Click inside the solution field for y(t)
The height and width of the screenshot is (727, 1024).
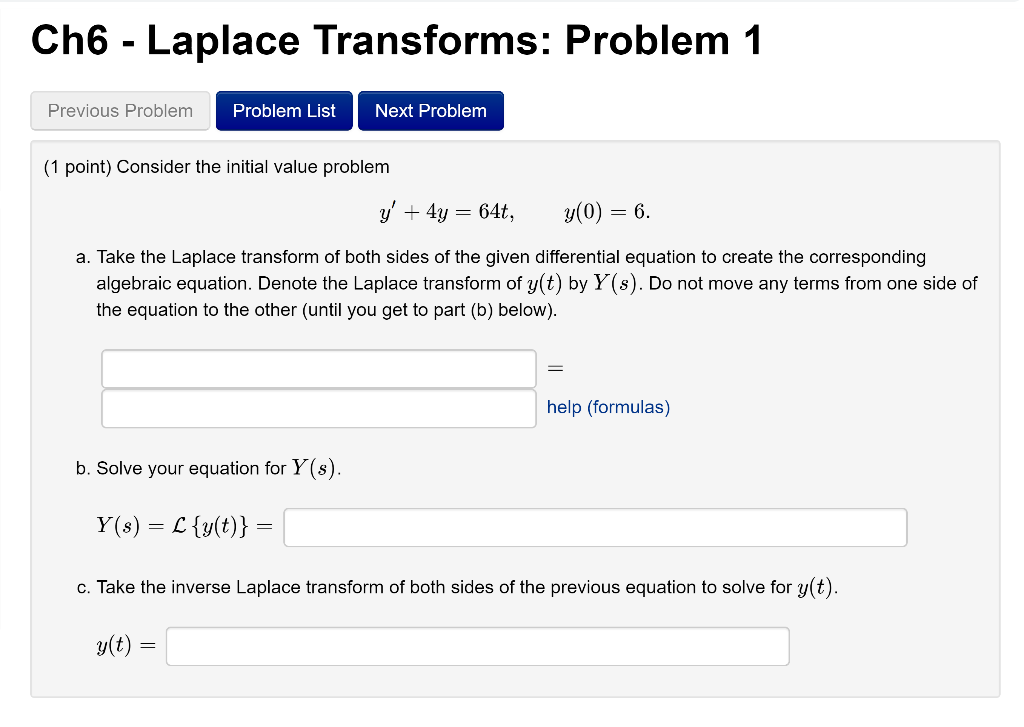477,646
